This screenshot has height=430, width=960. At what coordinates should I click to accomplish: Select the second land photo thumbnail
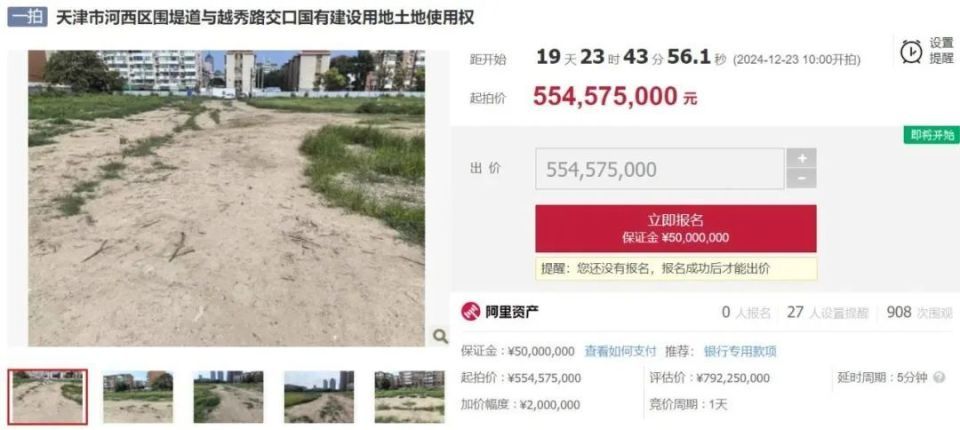click(138, 397)
